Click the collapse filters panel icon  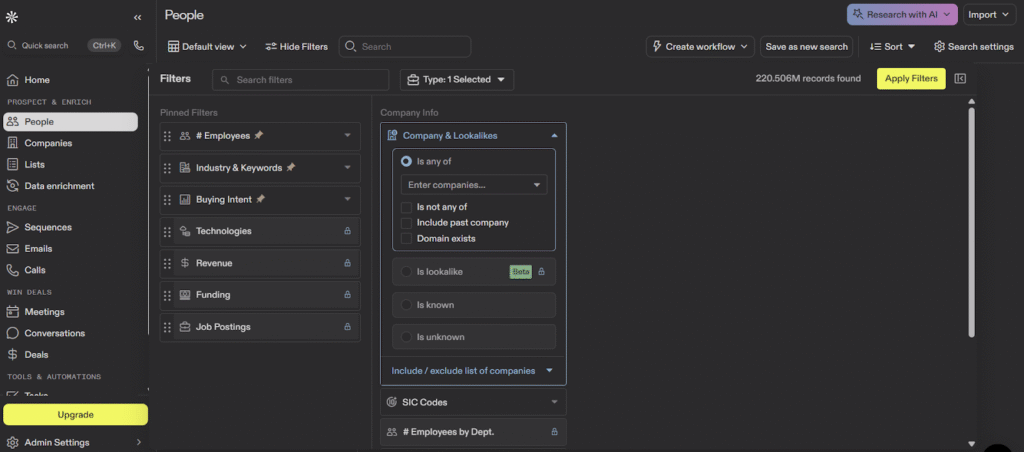[x=960, y=79]
